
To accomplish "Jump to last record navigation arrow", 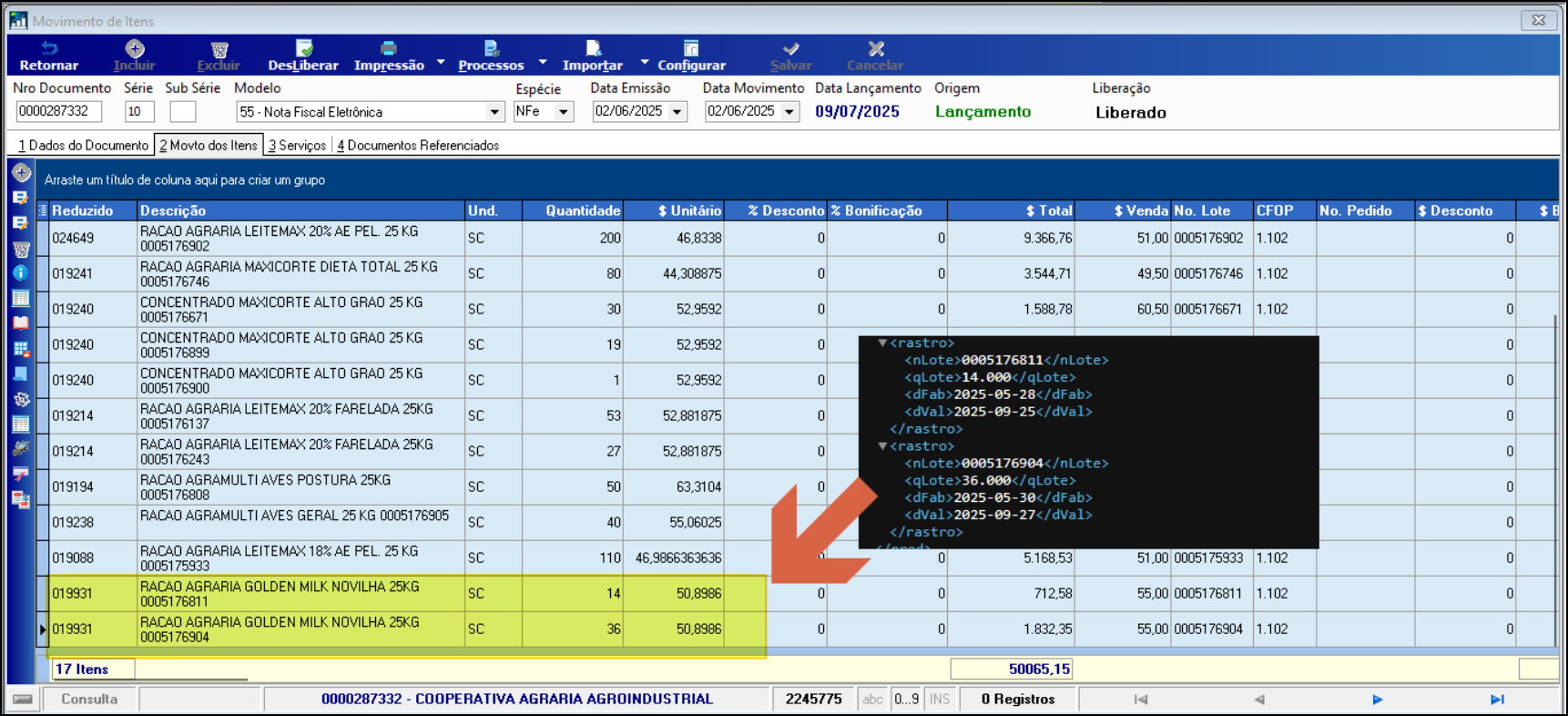I will (x=1496, y=700).
